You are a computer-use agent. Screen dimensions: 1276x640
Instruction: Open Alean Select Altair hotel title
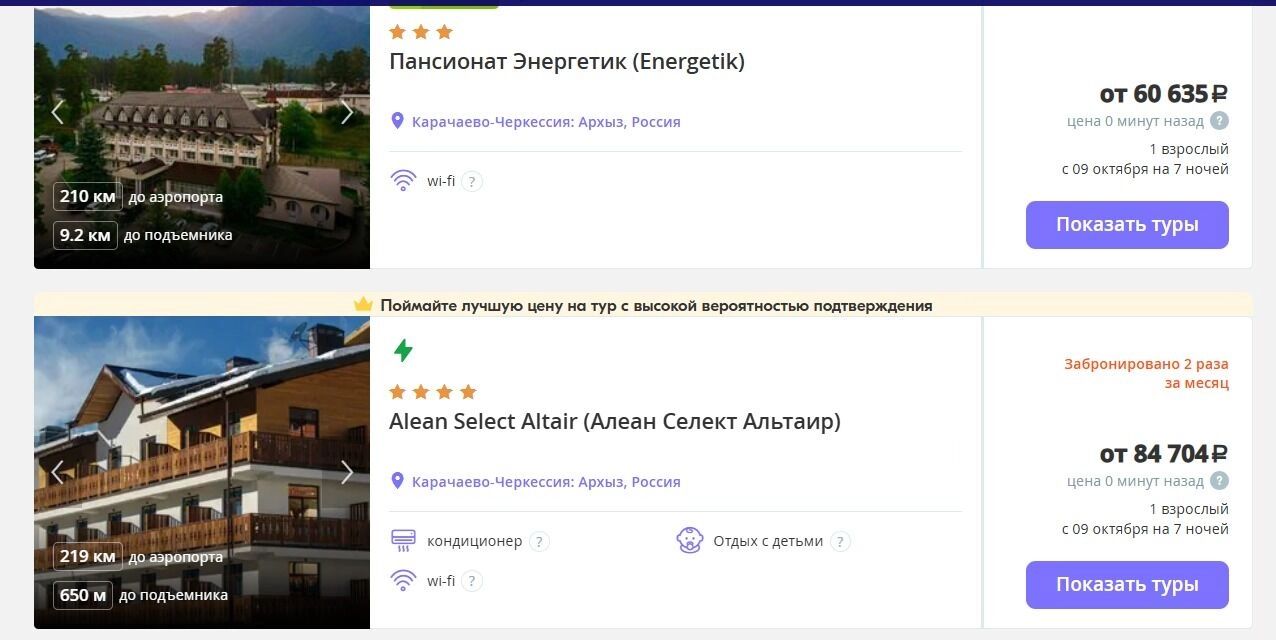tap(614, 422)
